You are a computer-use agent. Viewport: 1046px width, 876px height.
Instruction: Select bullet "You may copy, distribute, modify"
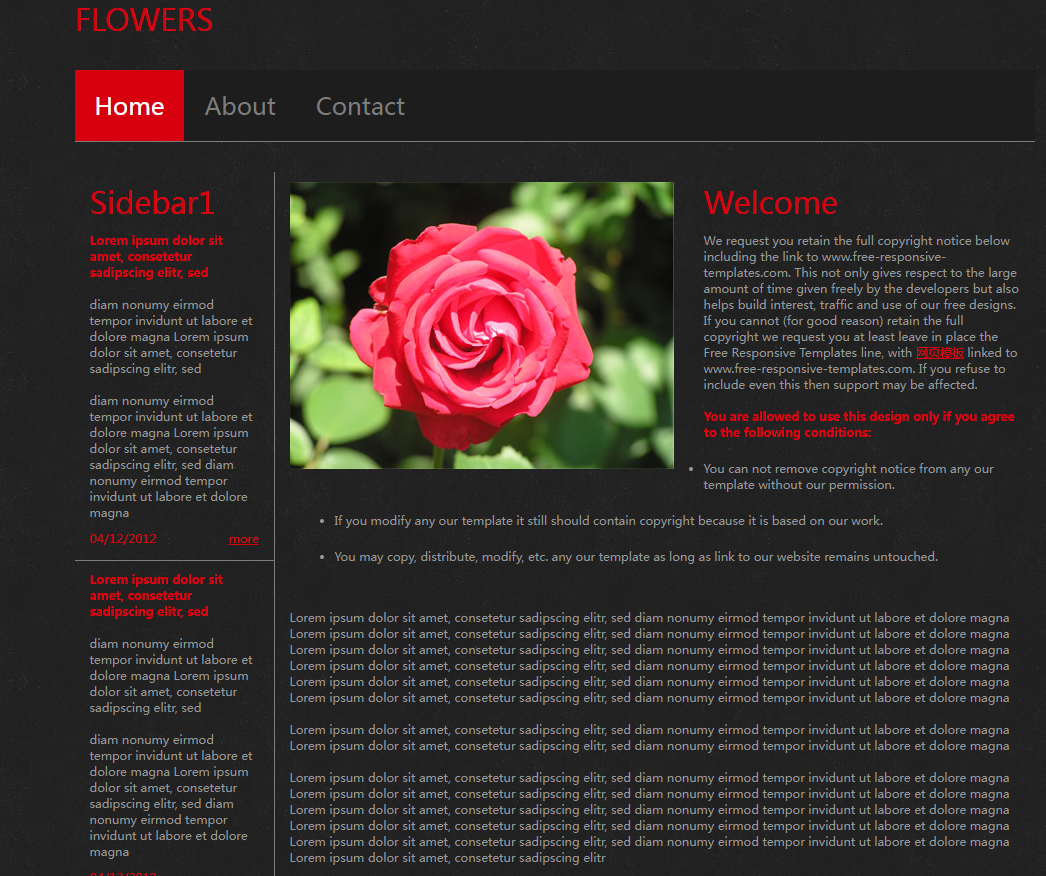(635, 557)
